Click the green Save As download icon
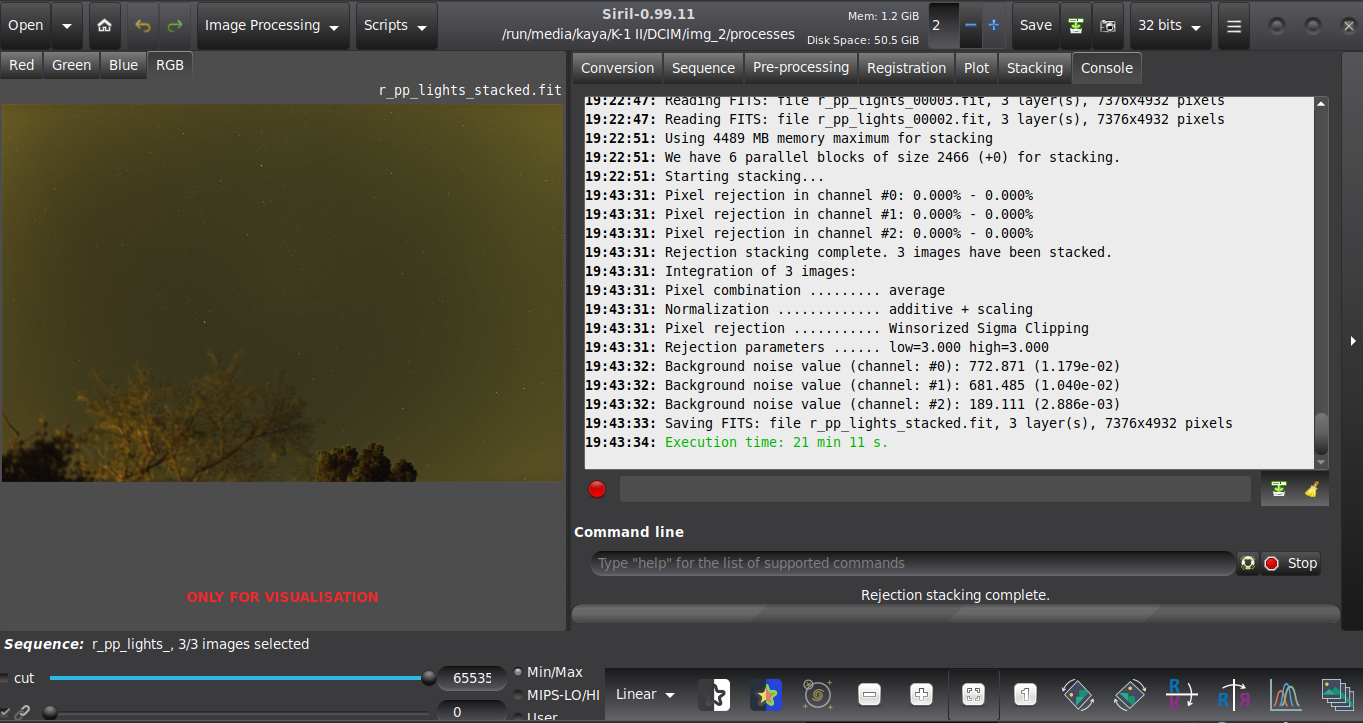1363x723 pixels. pyautogui.click(x=1076, y=26)
